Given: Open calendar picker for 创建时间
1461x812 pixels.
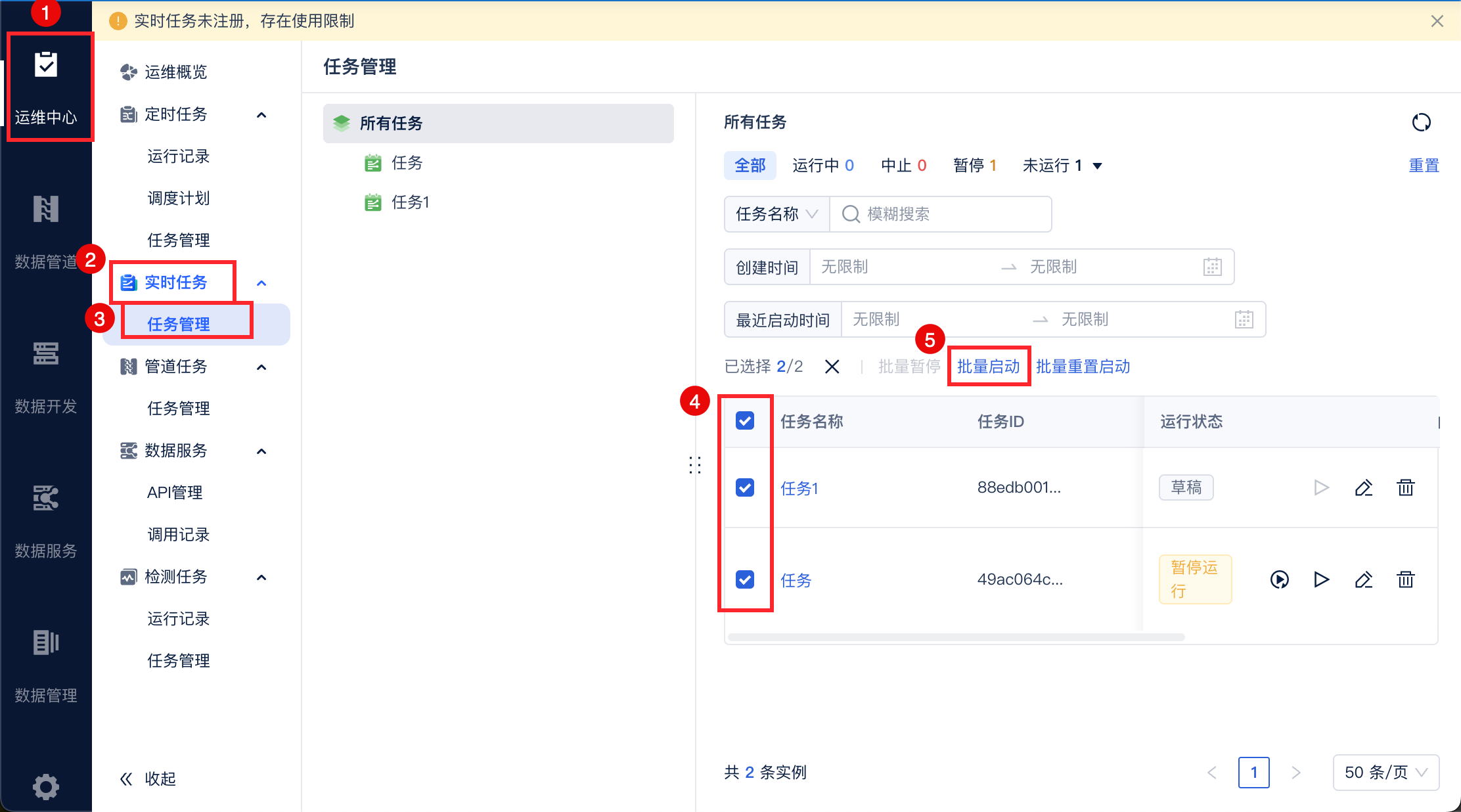Looking at the screenshot, I should pos(1212,267).
